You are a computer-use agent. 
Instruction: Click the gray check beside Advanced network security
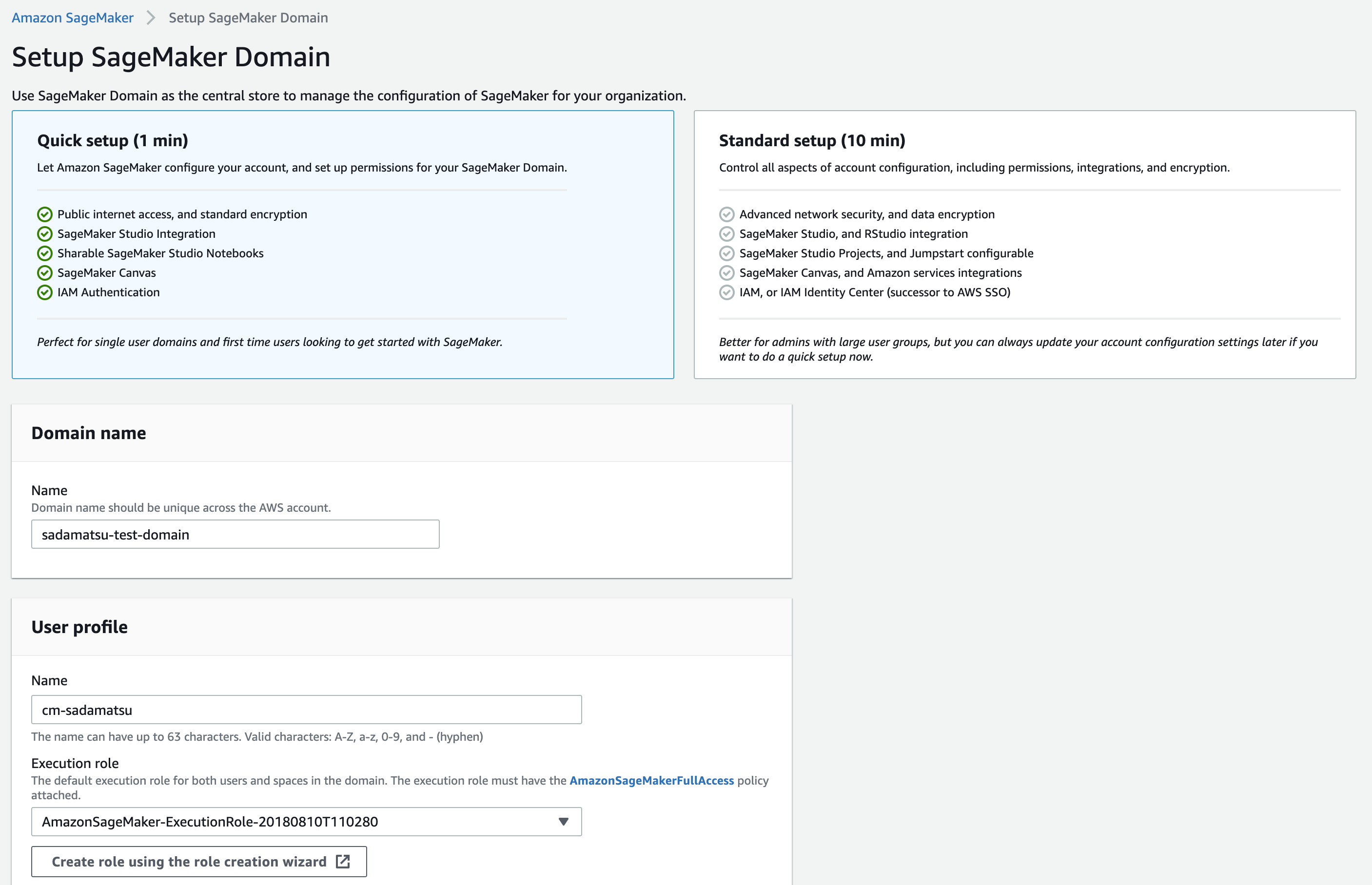coord(726,214)
